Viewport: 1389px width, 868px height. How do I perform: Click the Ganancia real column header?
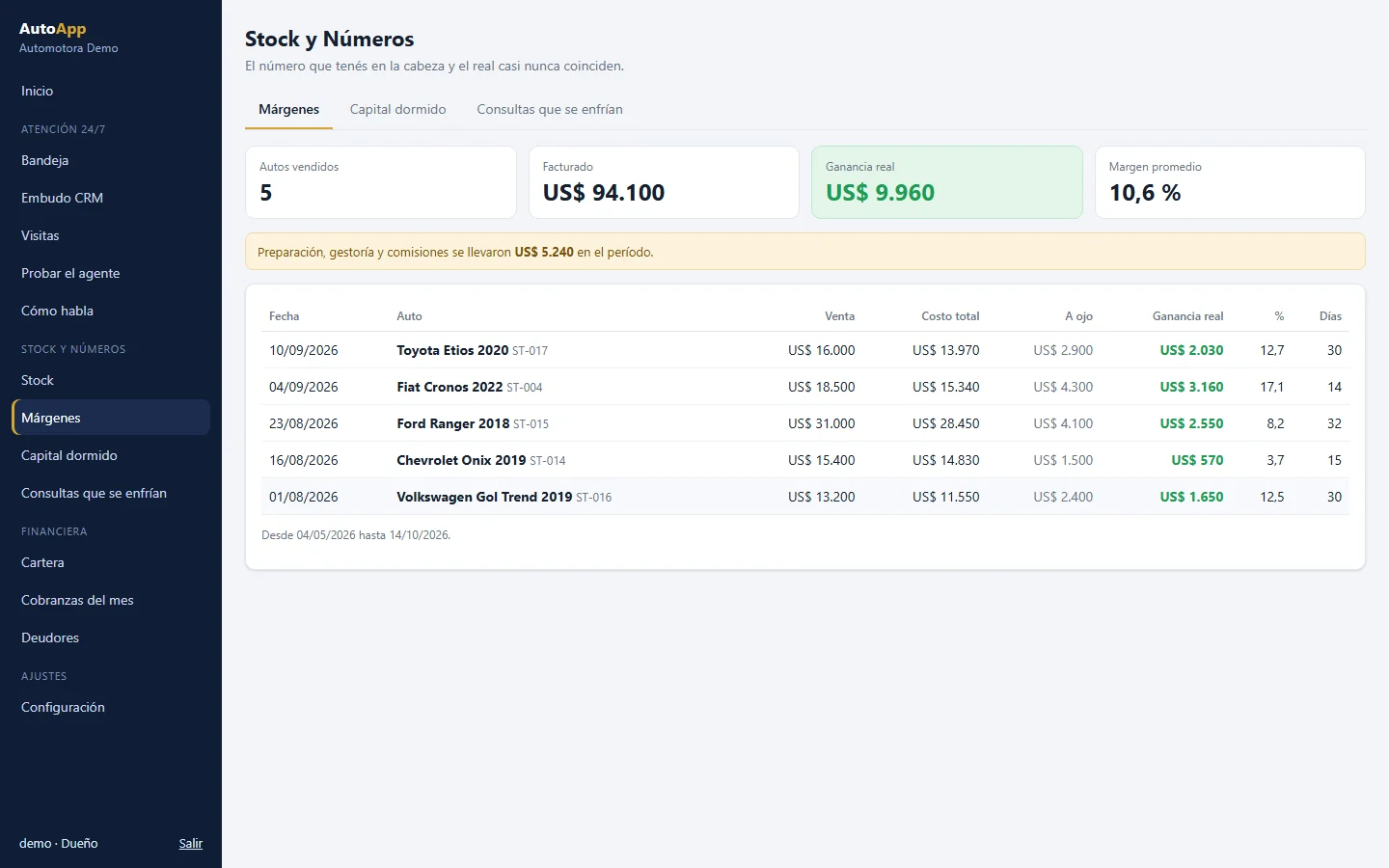click(x=1188, y=316)
